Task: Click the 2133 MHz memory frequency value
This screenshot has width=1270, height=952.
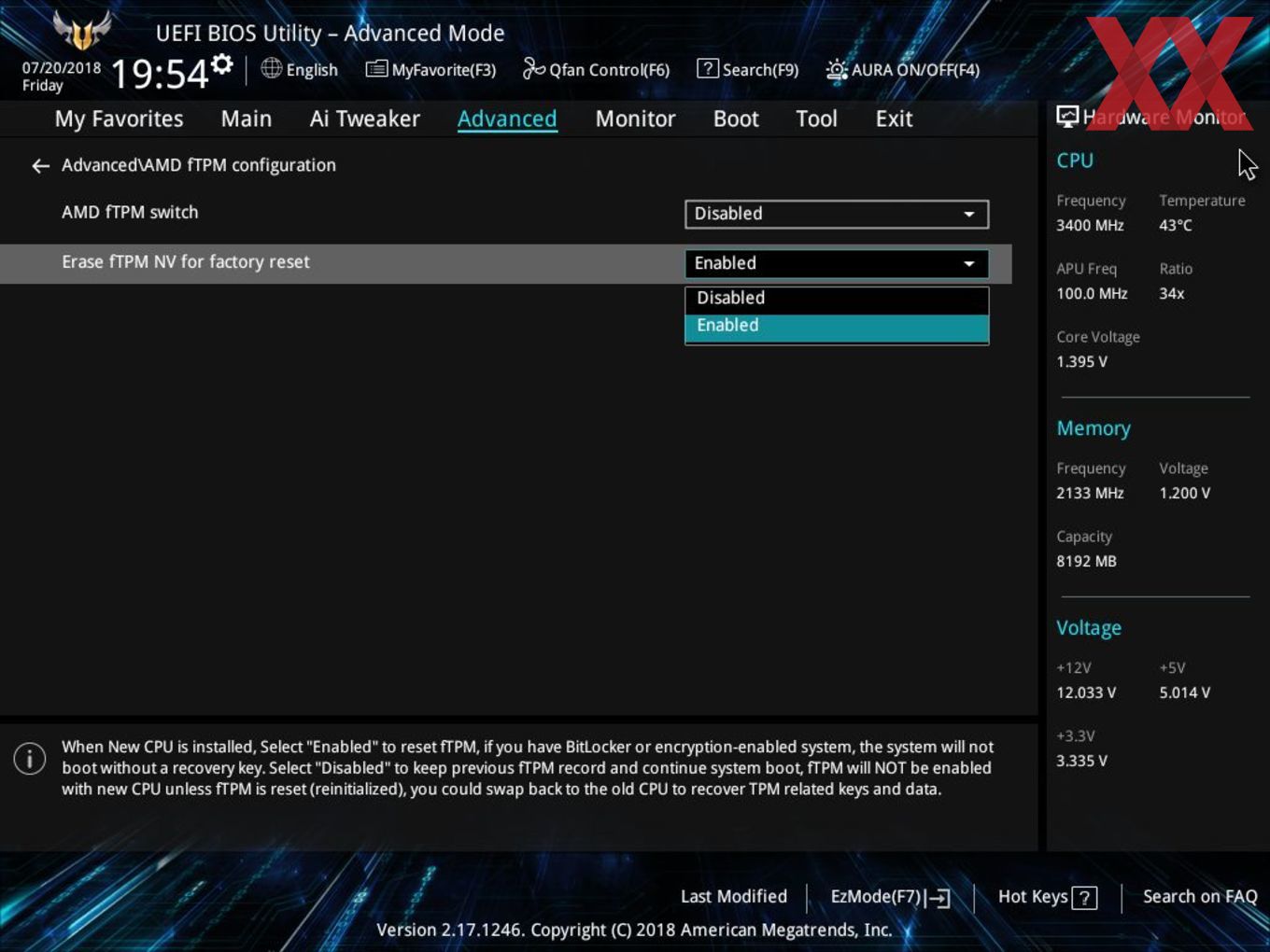Action: (1090, 494)
